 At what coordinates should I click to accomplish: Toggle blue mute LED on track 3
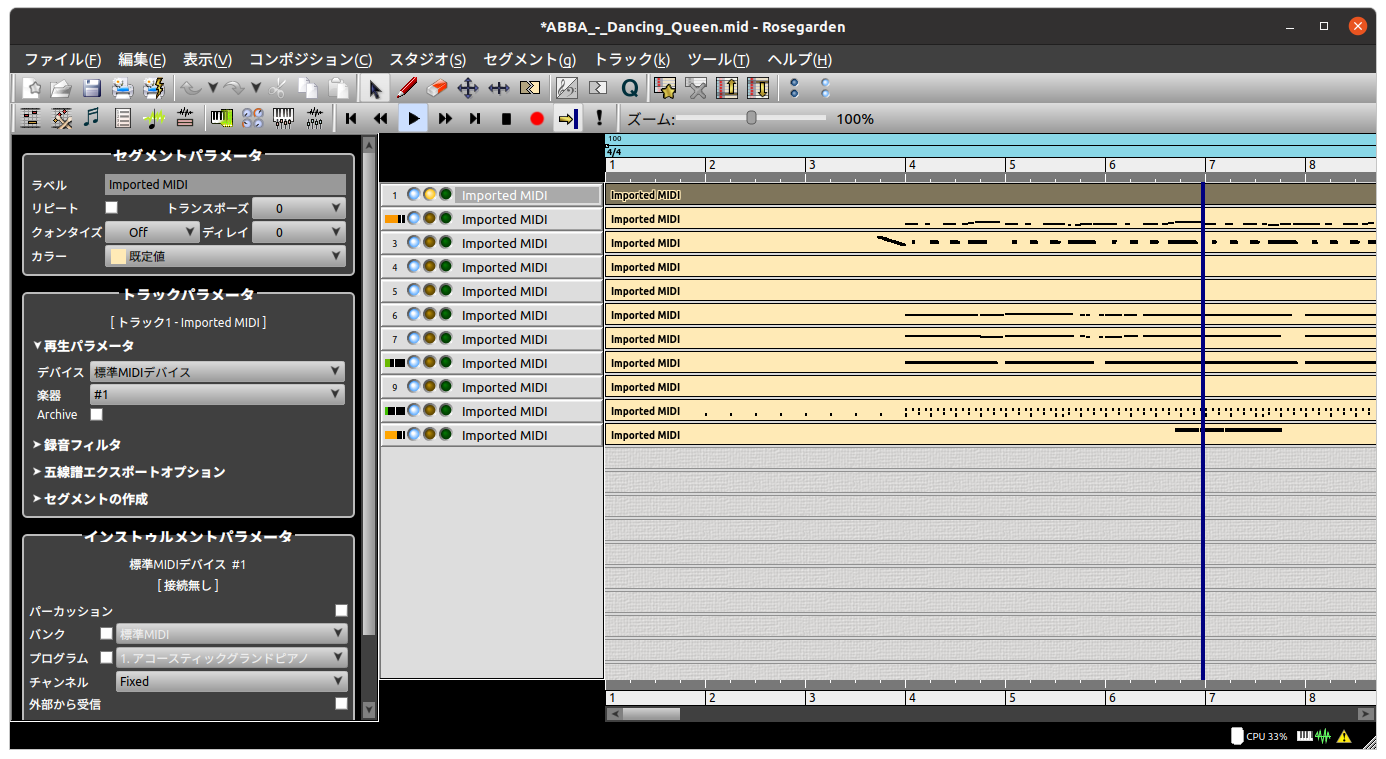414,242
